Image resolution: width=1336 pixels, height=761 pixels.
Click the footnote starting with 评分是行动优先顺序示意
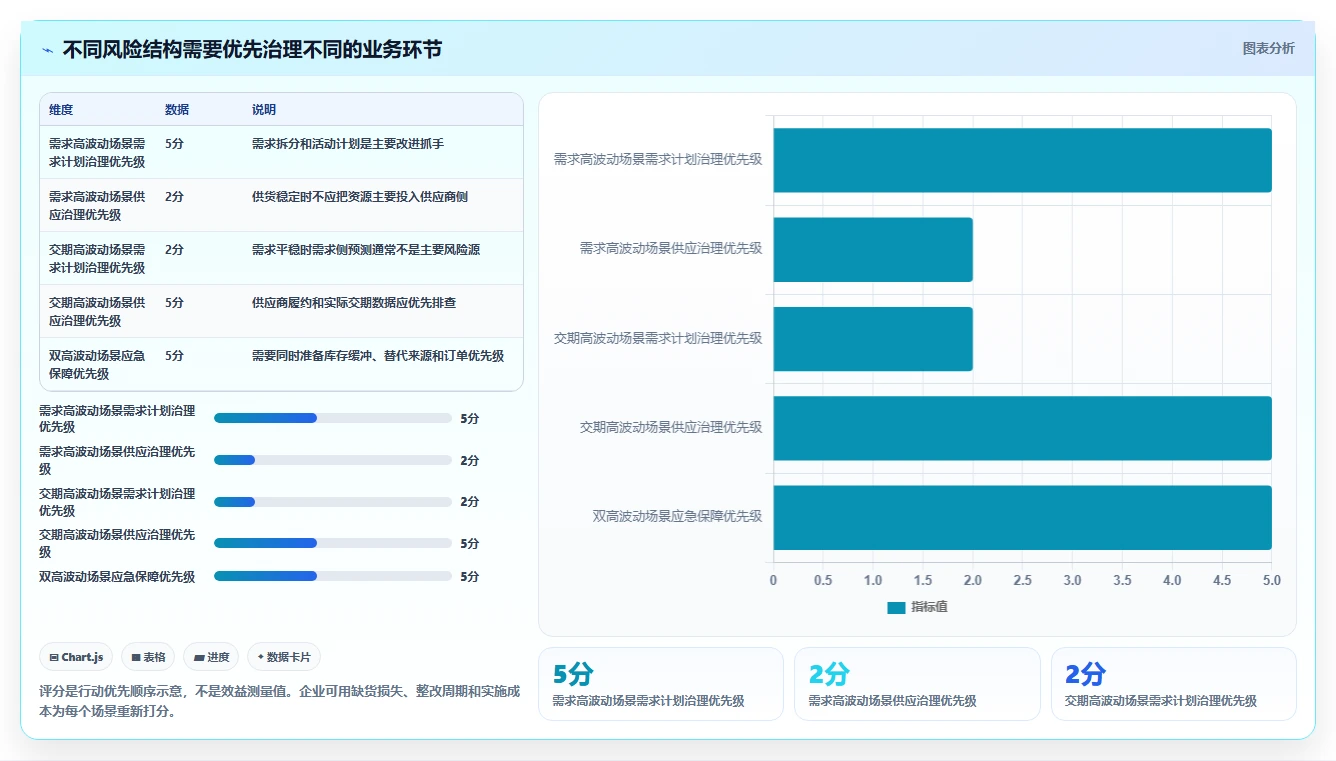(279, 702)
